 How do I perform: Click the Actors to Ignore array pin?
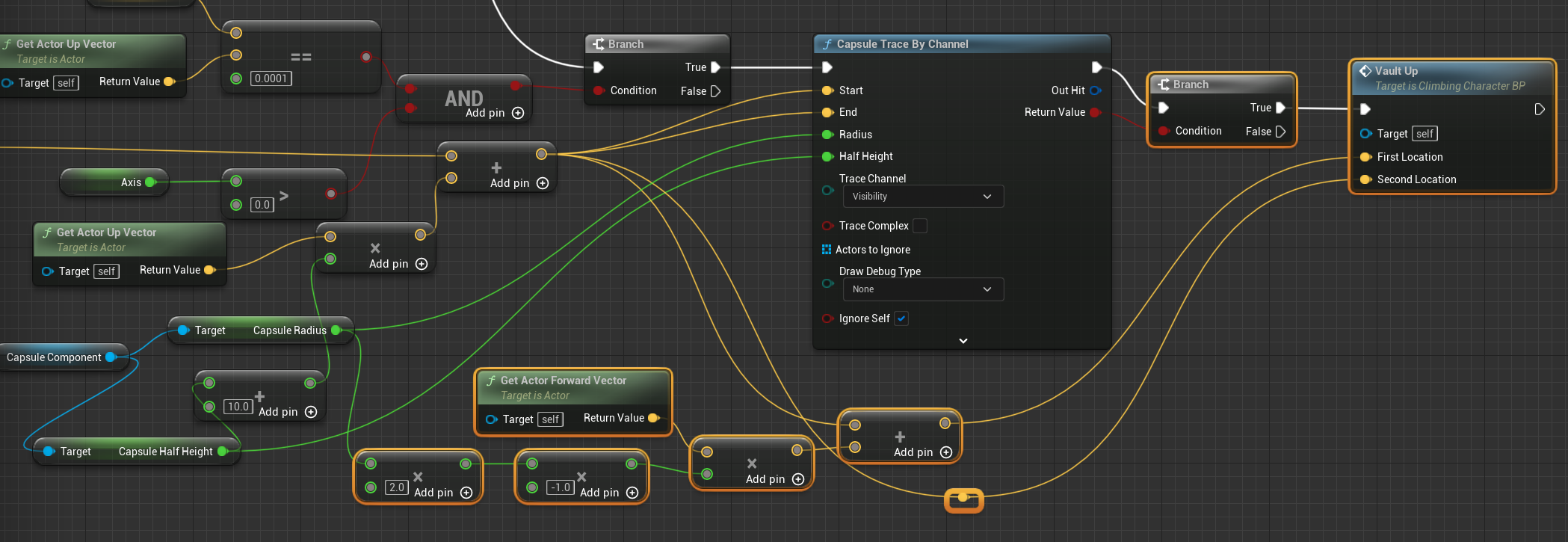pos(827,250)
